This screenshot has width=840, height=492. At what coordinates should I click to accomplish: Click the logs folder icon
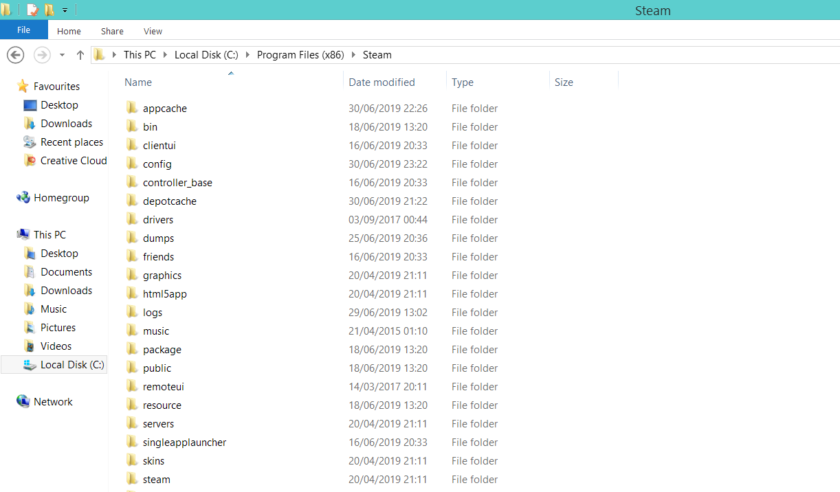[x=132, y=312]
